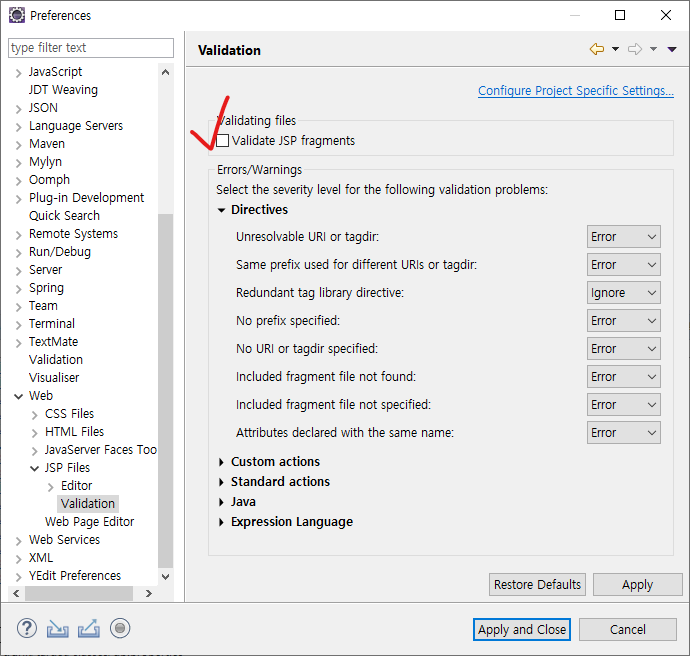Viewport: 690px width, 656px height.
Task: Select YEdit Preferences in the tree
Action: tap(75, 576)
